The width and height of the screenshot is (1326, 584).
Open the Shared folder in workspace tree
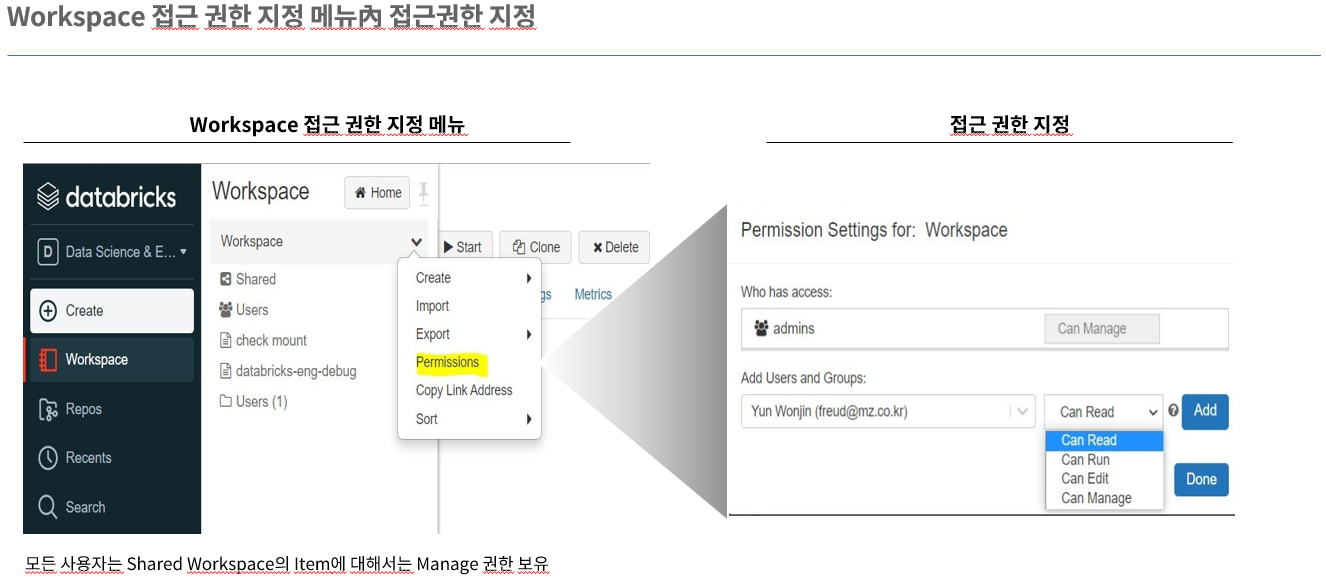click(255, 279)
